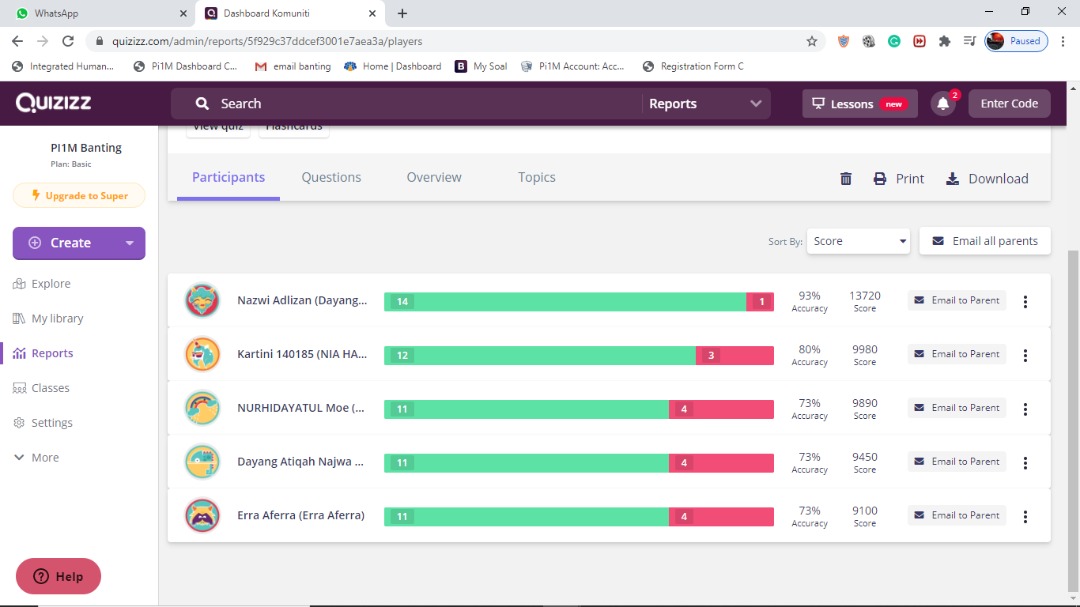Screen dimensions: 1080x607
Task: Click the trash delete report icon
Action: (846, 179)
